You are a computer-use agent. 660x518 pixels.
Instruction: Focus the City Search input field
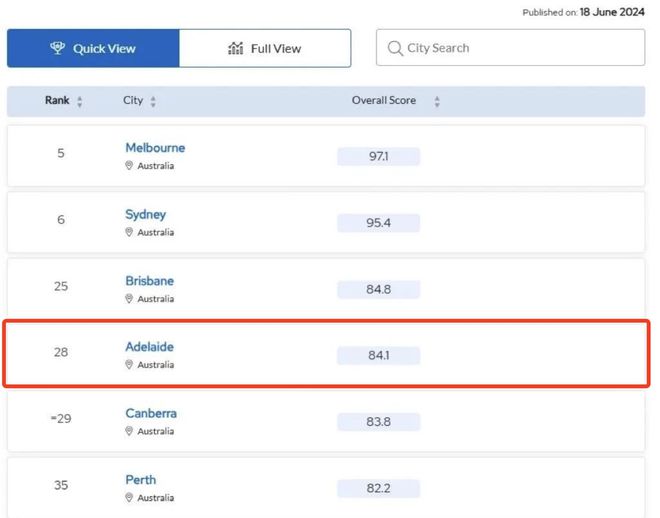tap(510, 48)
